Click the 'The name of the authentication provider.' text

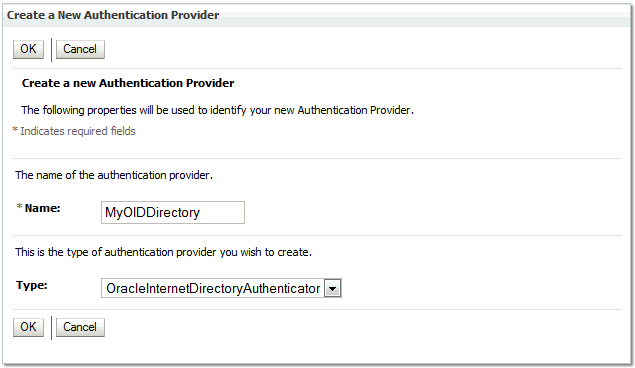click(x=114, y=175)
